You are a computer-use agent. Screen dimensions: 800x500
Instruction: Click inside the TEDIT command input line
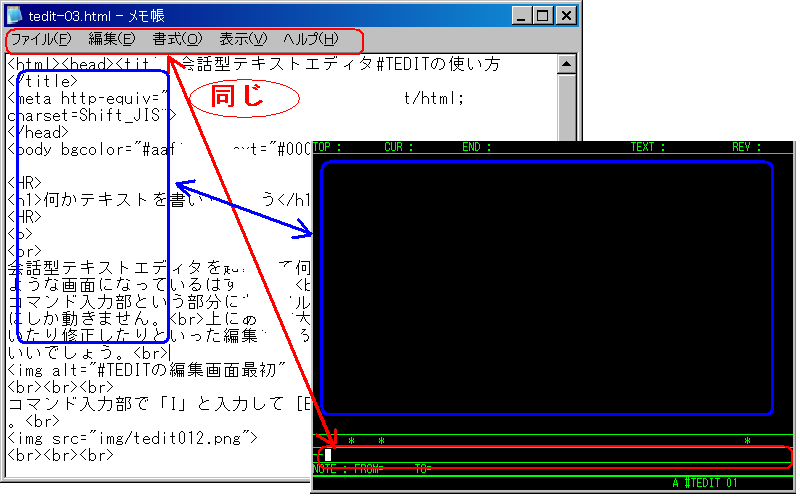[x=550, y=456]
